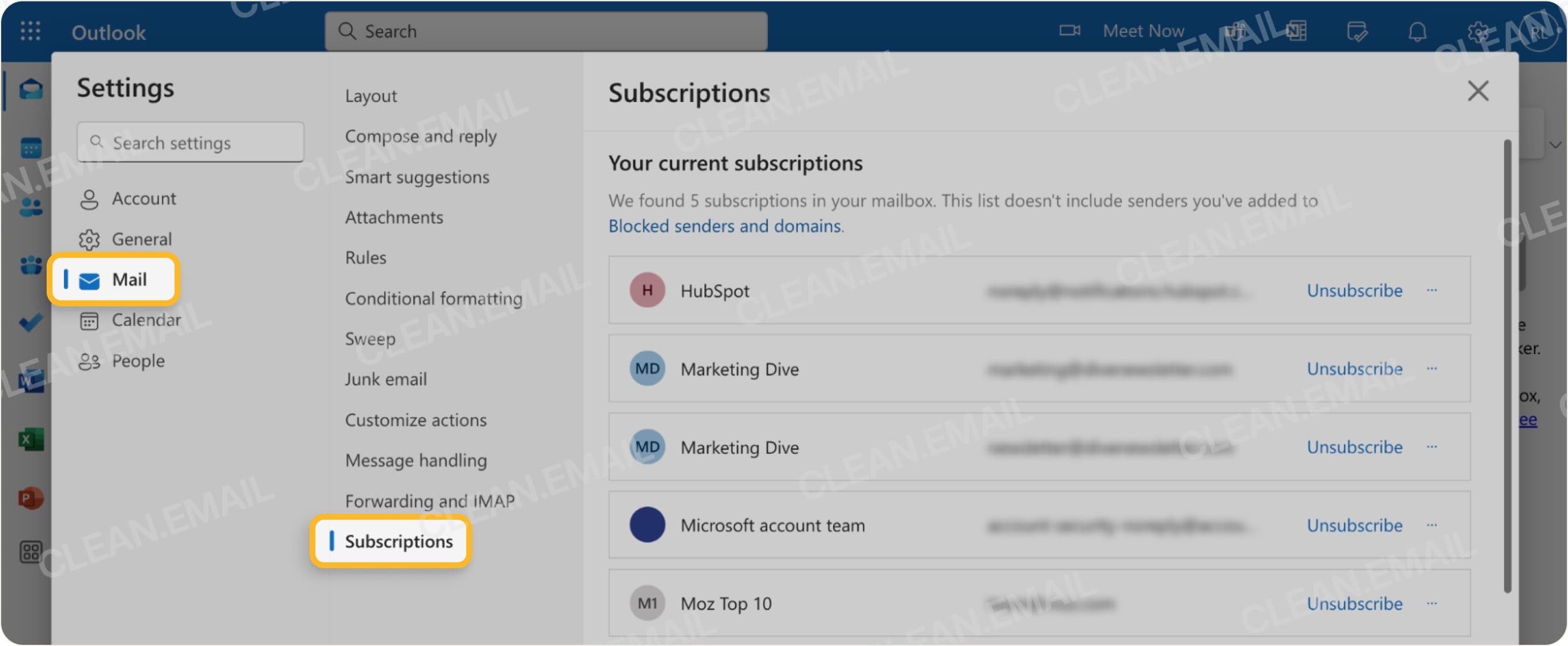
Task: Open the Settings gear in the top bar
Action: pos(1479,32)
